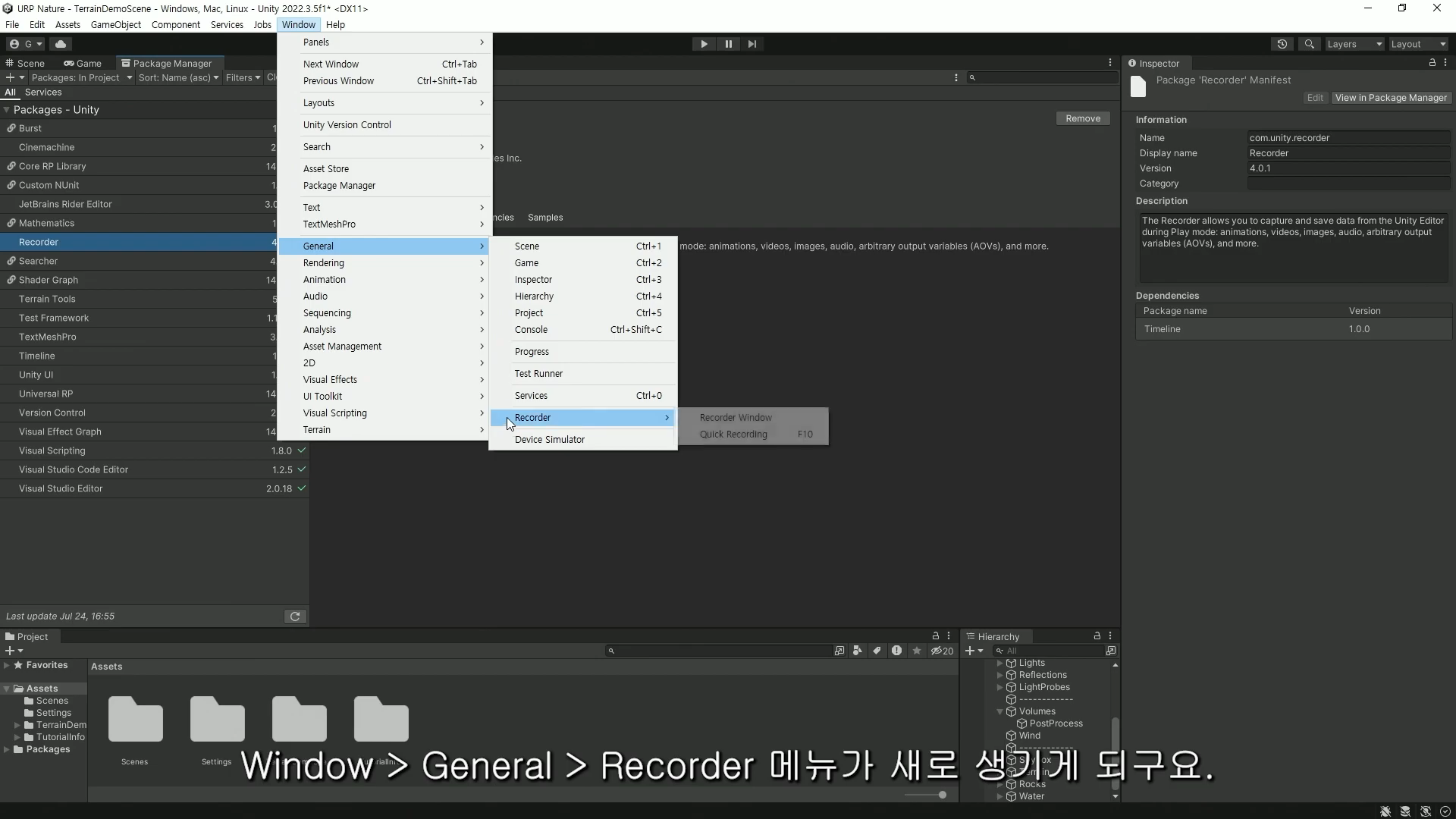Click the Play button in toolbar
1456x819 pixels.
coord(704,44)
